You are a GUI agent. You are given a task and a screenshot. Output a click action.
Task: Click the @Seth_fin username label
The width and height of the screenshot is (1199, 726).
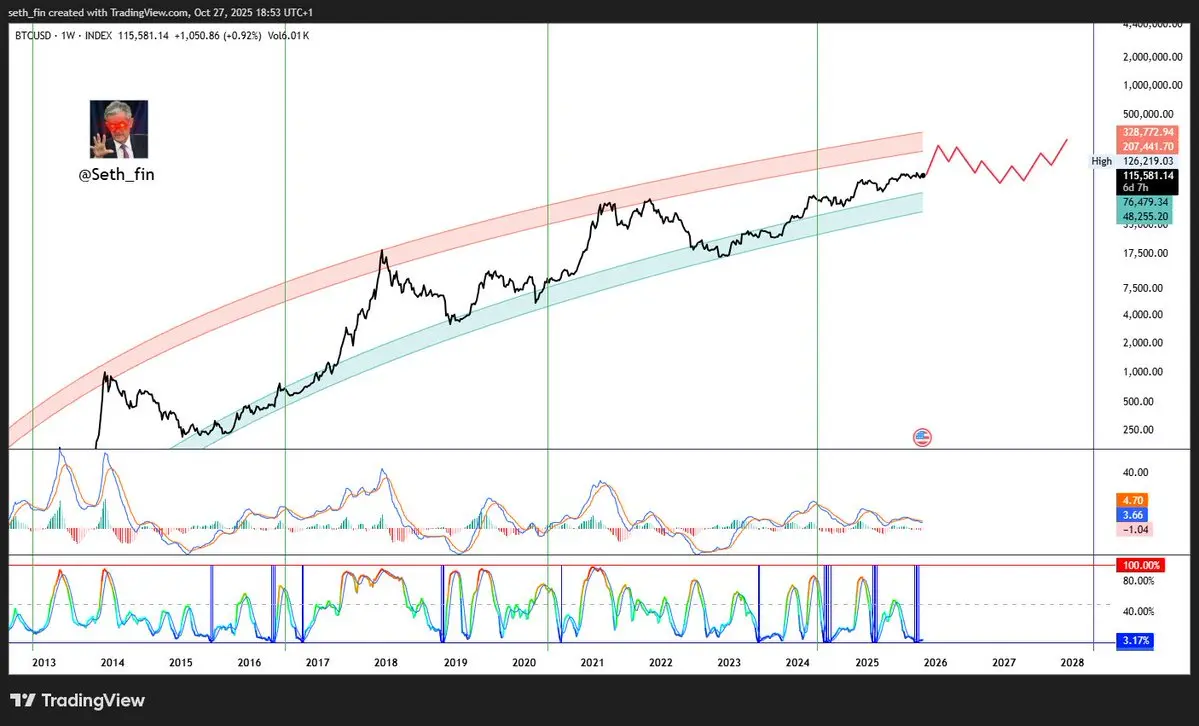[116, 174]
